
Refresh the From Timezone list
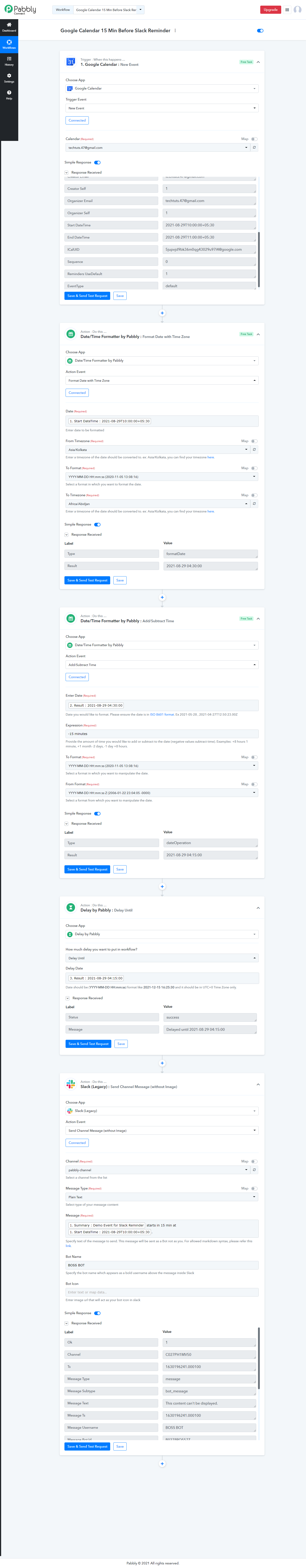tap(254, 450)
